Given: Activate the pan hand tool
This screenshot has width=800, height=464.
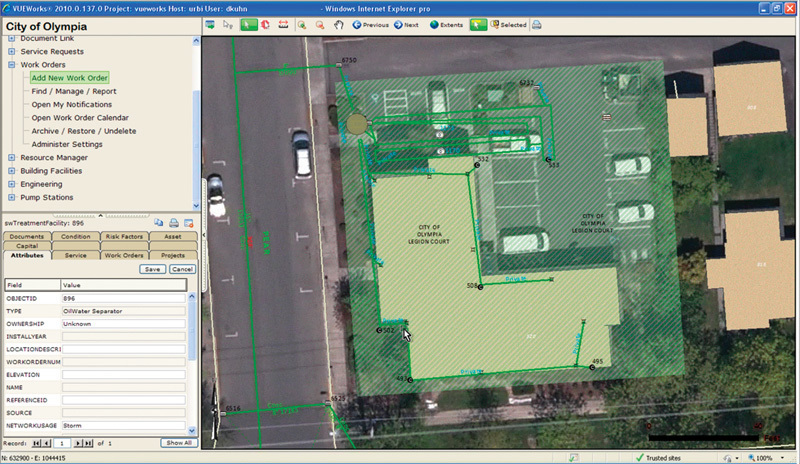Looking at the screenshot, I should point(338,24).
